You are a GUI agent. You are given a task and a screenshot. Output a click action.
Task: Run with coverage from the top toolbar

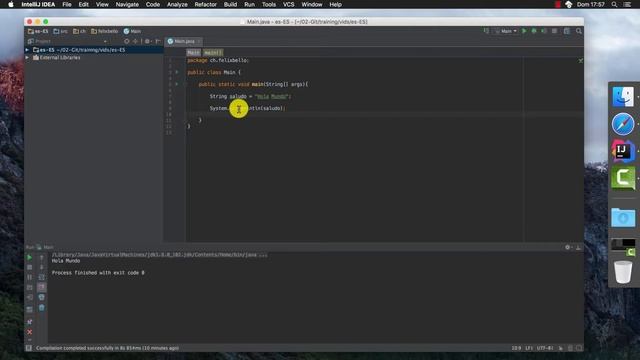point(544,31)
